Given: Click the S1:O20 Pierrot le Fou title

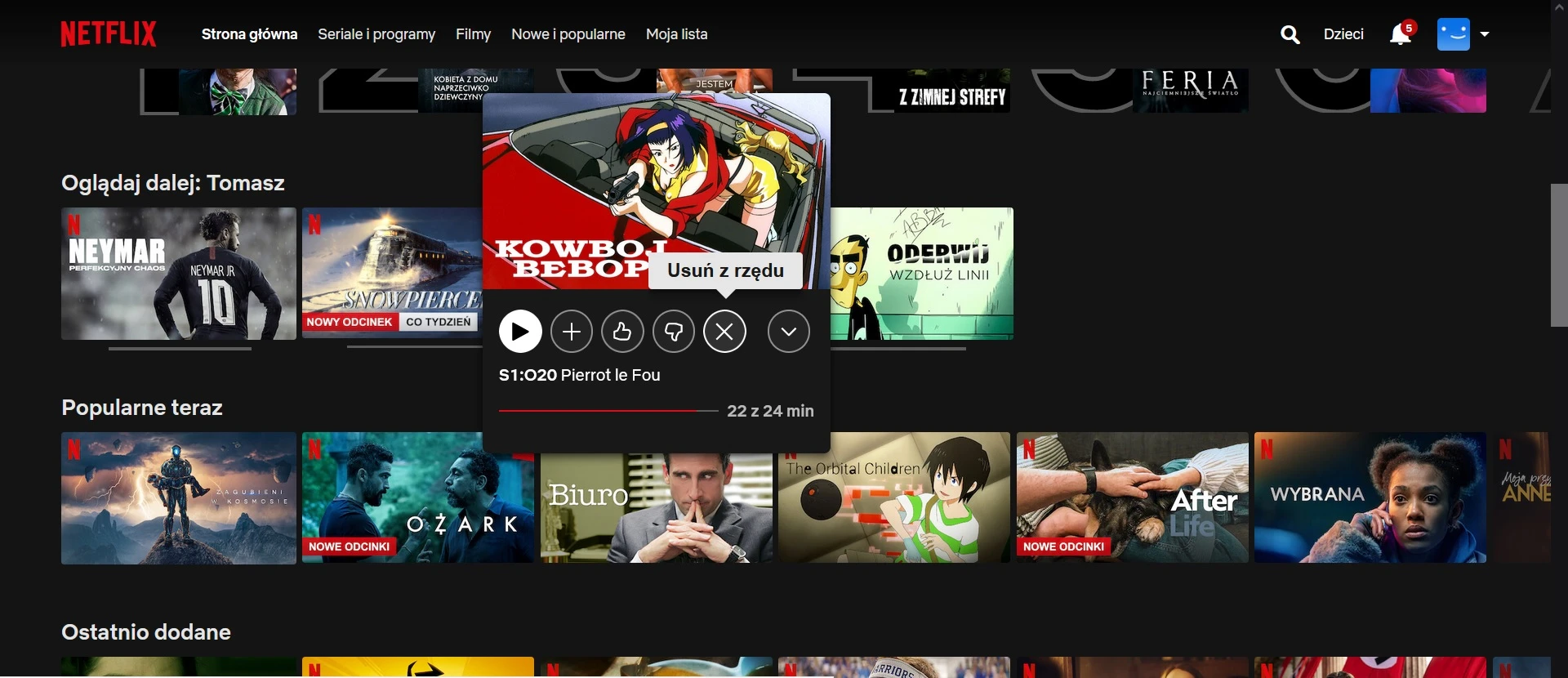Looking at the screenshot, I should coord(580,375).
